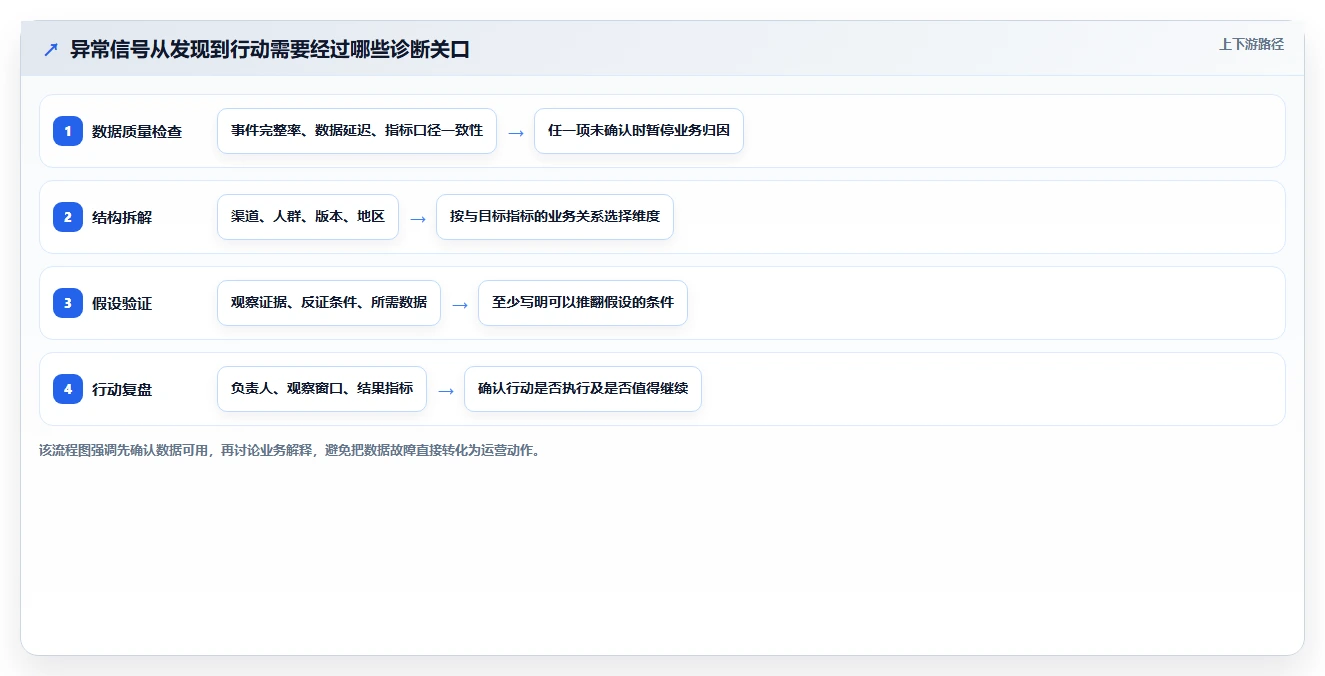Click the 上下游路径 label

pos(1251,44)
